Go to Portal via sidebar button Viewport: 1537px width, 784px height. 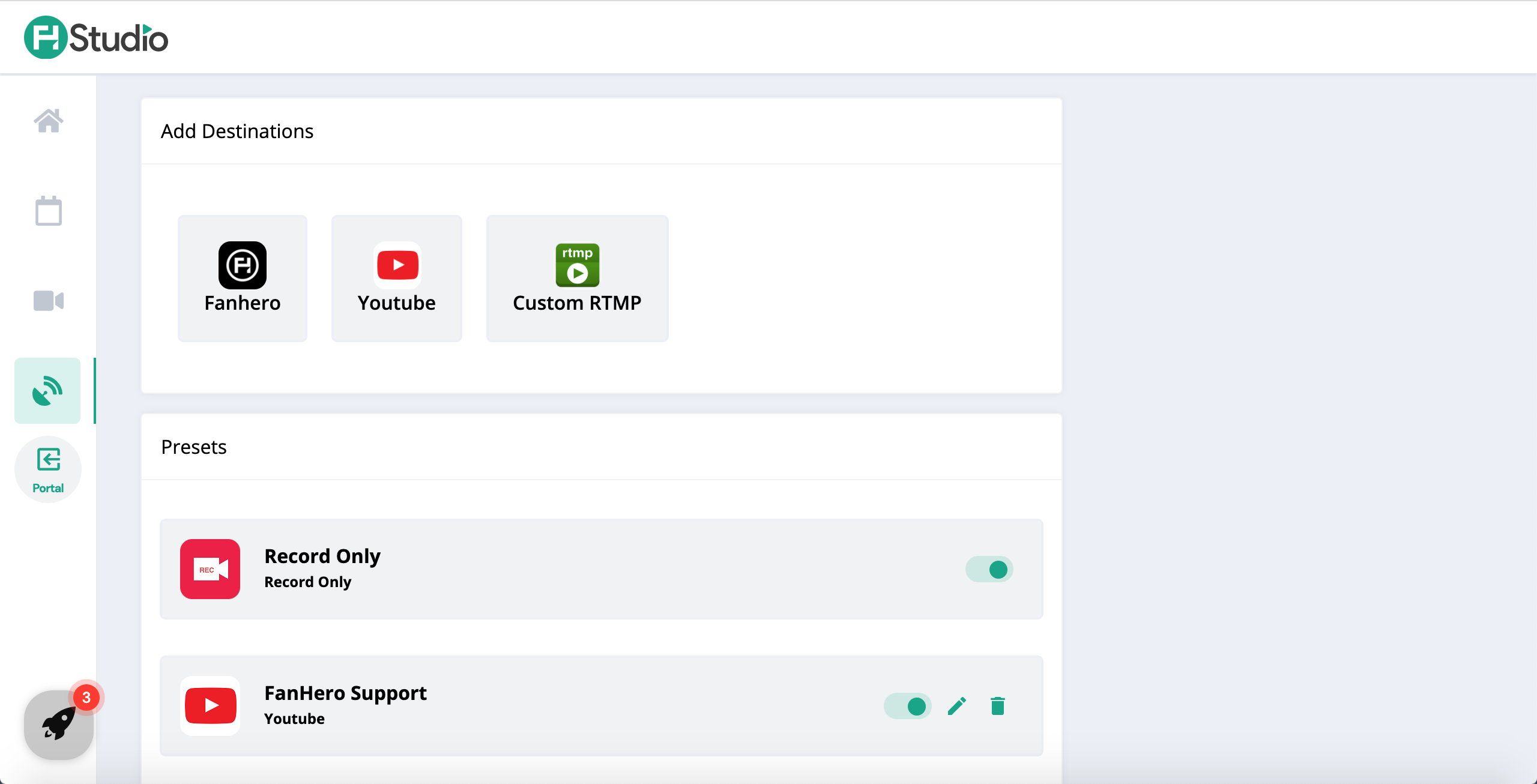click(x=48, y=469)
